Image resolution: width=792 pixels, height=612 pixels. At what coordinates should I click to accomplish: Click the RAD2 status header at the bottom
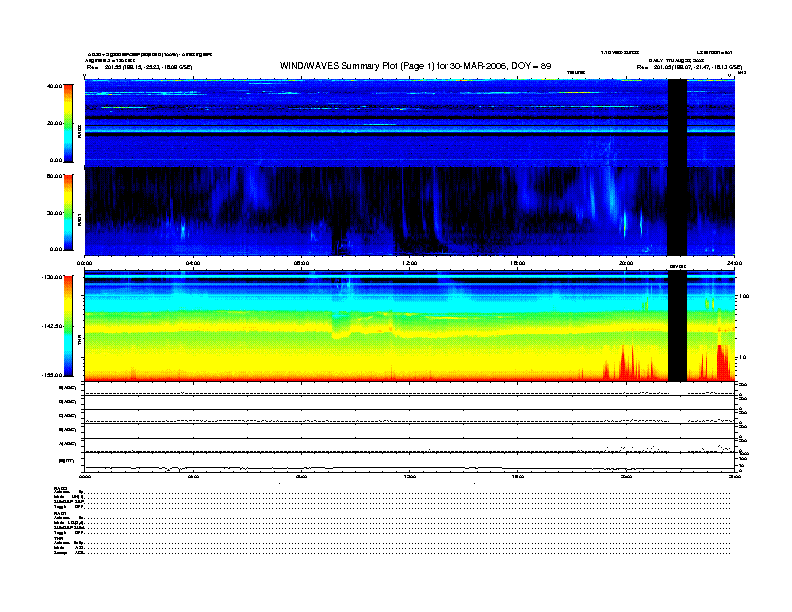point(60,488)
